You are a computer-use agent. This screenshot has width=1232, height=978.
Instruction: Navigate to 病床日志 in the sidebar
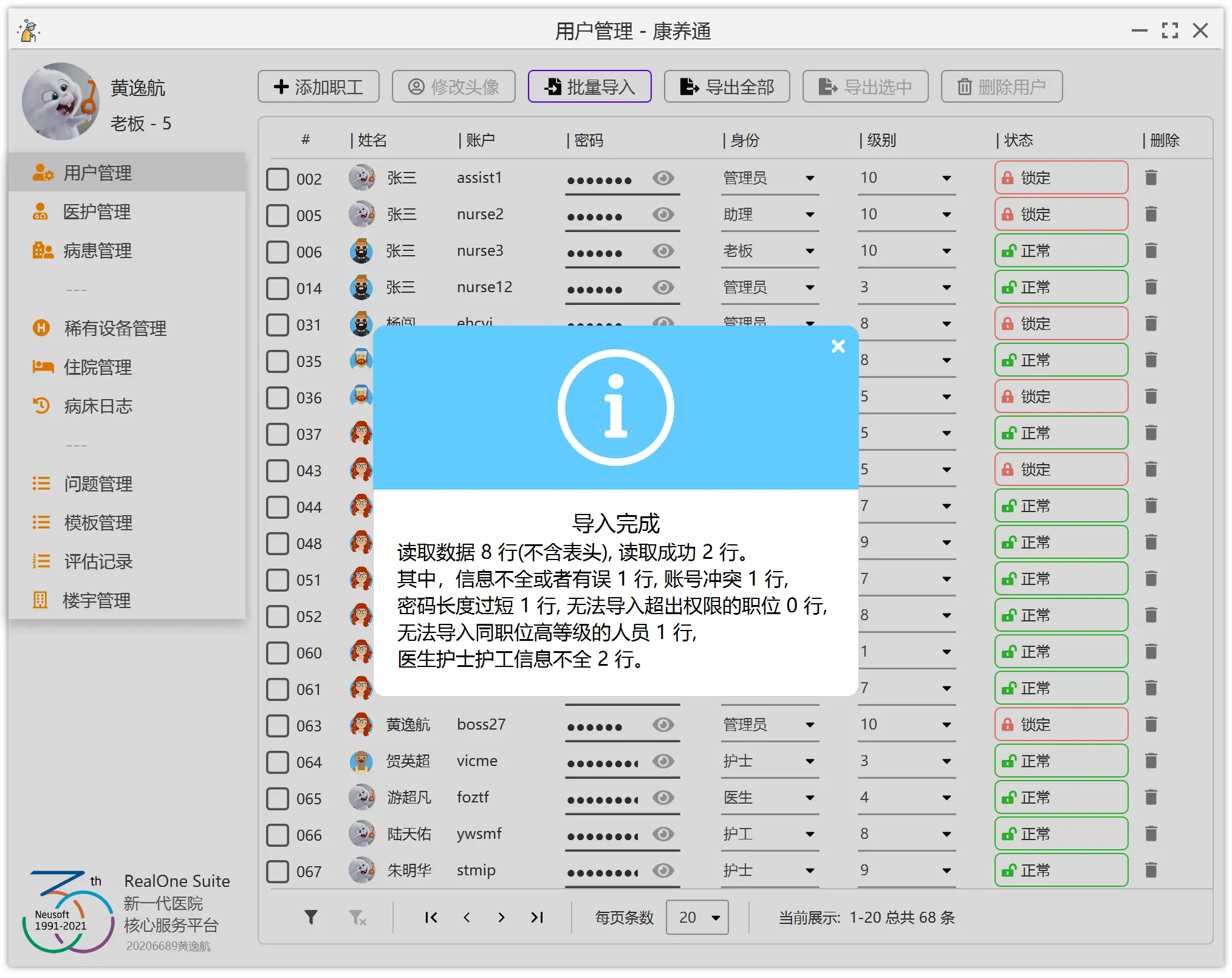(97, 406)
